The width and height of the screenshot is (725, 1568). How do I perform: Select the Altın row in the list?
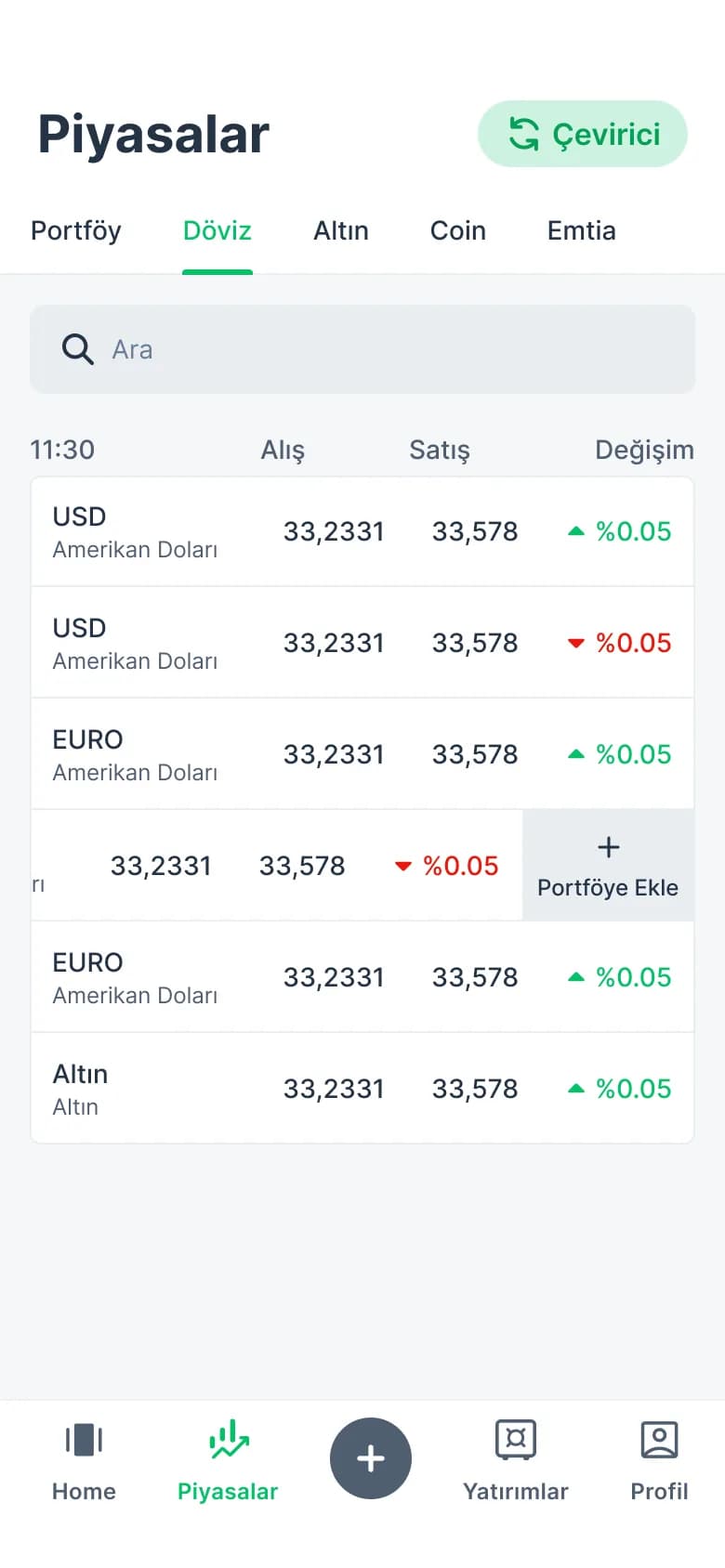pyautogui.click(x=362, y=1088)
